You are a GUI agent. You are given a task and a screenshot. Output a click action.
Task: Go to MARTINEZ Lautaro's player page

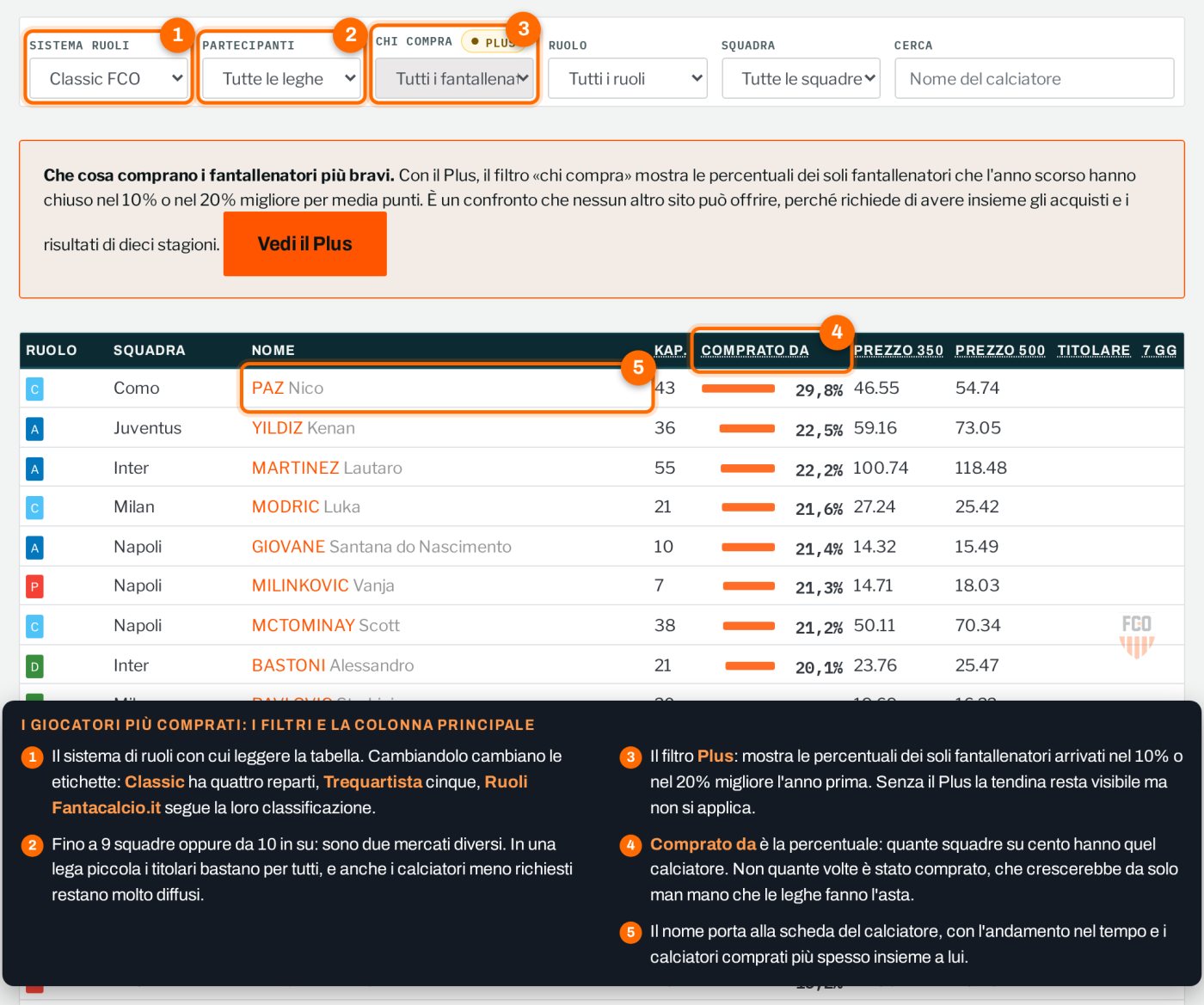[327, 468]
